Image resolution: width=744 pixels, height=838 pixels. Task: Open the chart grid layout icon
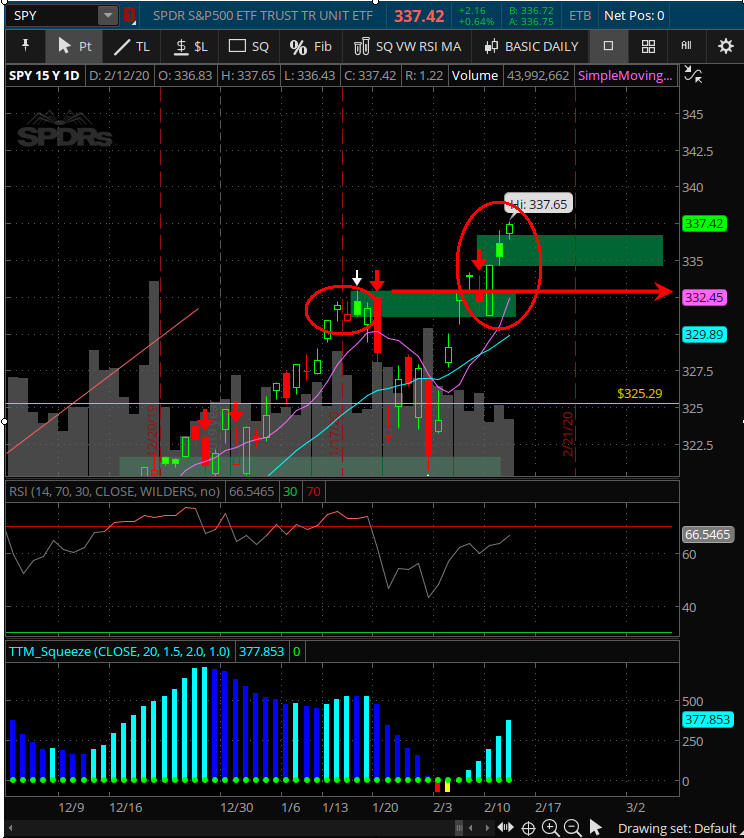(x=648, y=46)
